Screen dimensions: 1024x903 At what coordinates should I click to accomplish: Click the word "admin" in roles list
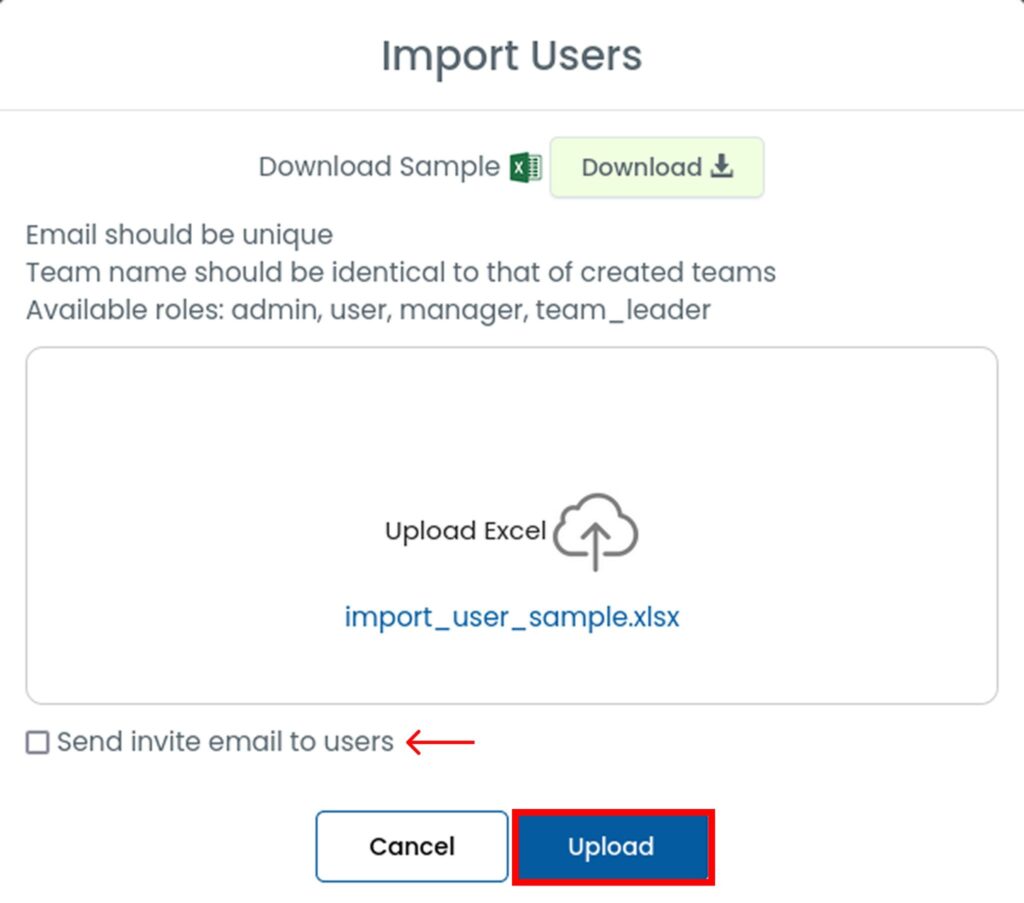pos(272,310)
